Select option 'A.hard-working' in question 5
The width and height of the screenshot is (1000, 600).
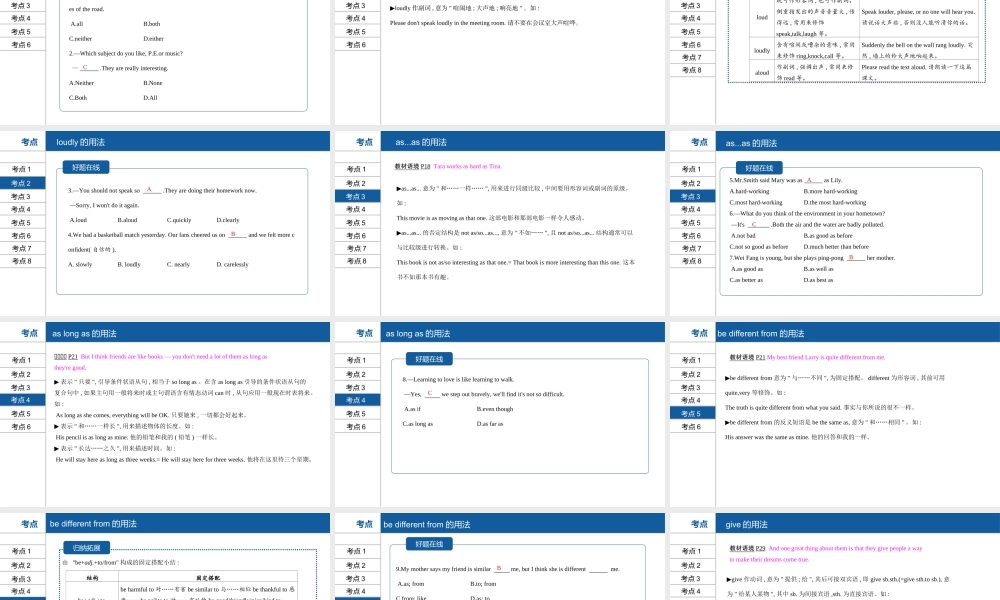pyautogui.click(x=749, y=191)
